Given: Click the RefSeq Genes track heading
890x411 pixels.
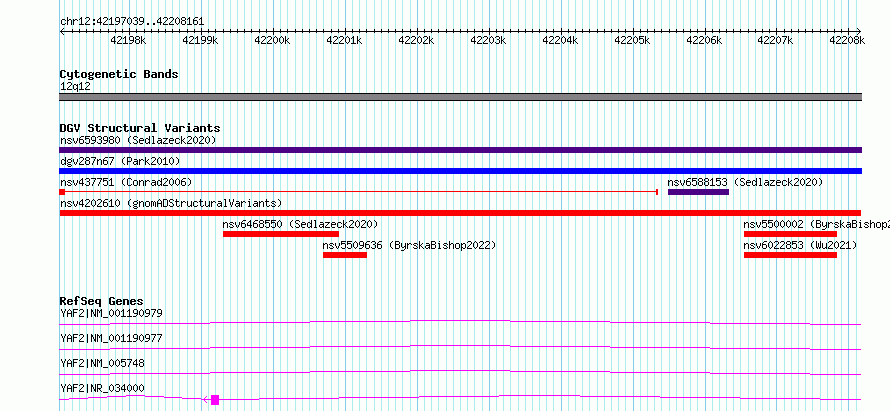Looking at the screenshot, I should coord(102,301).
